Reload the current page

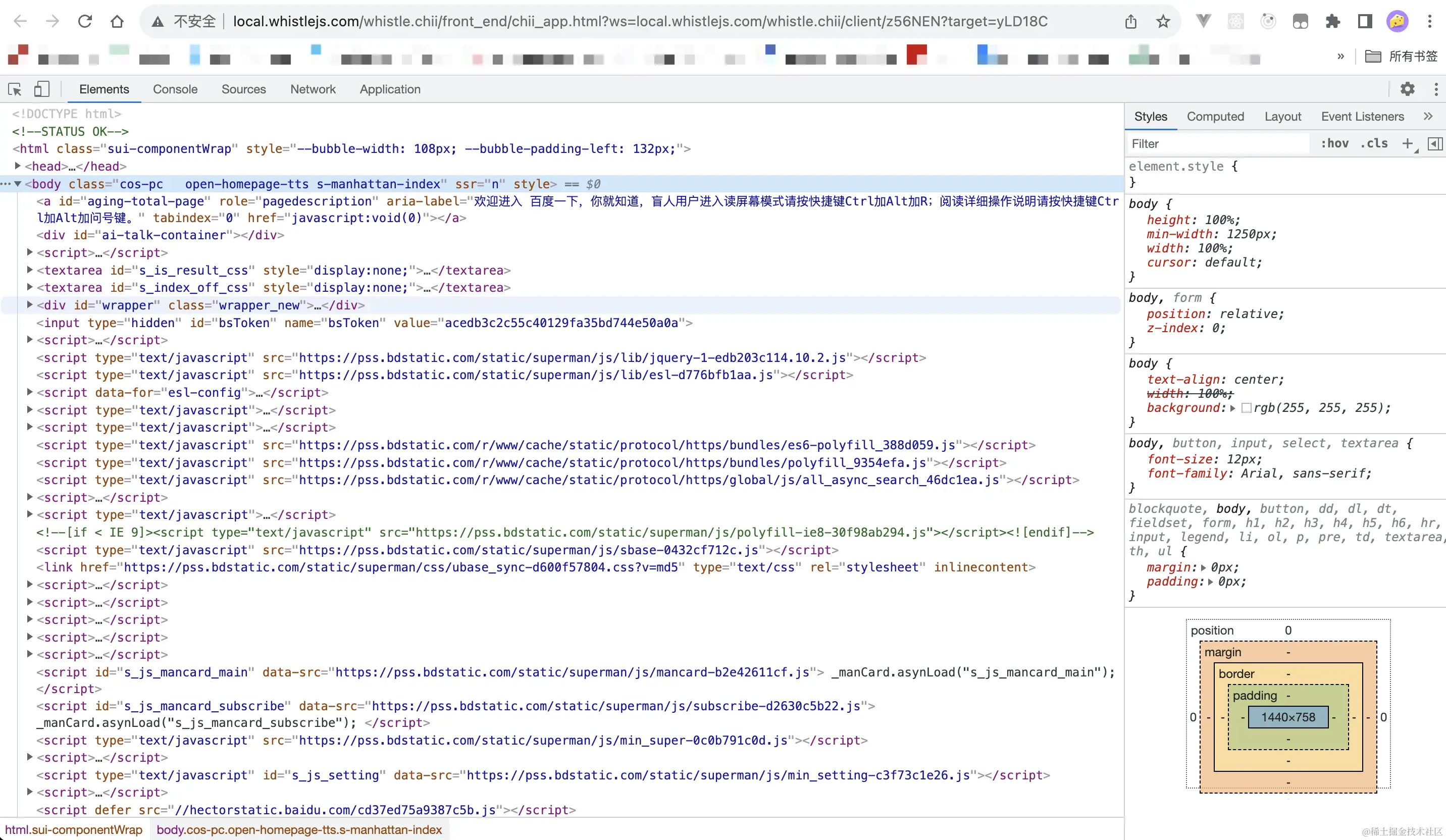85,22
